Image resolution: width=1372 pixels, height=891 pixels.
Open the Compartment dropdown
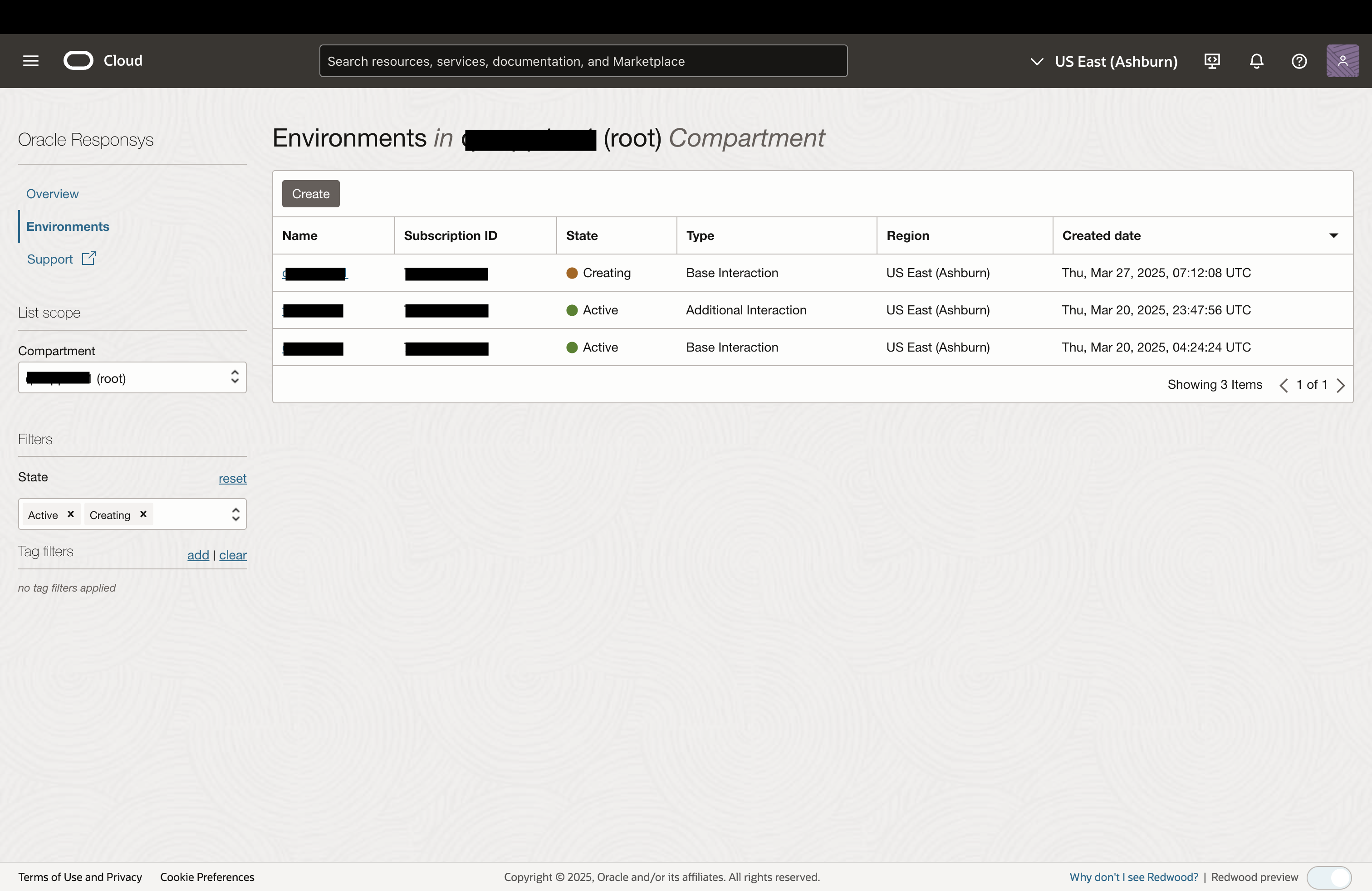click(x=132, y=377)
